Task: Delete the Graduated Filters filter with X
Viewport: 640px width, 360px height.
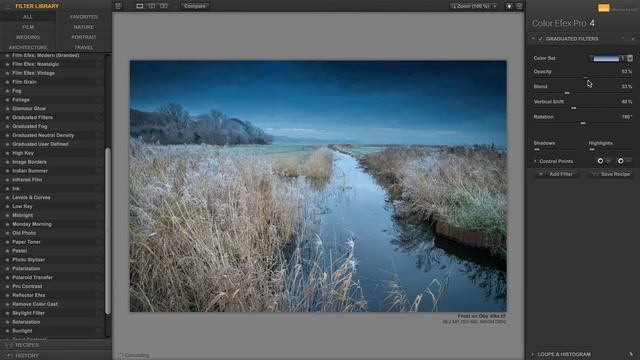Action: point(633,39)
